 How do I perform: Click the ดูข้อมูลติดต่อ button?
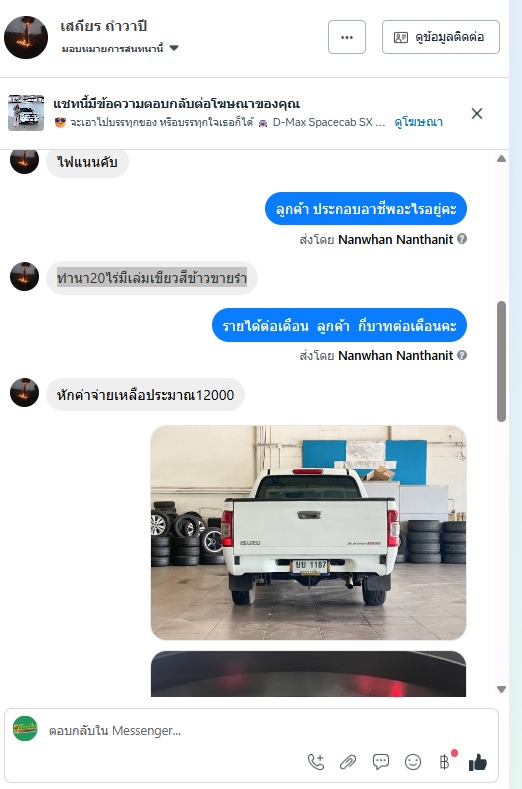pos(440,37)
